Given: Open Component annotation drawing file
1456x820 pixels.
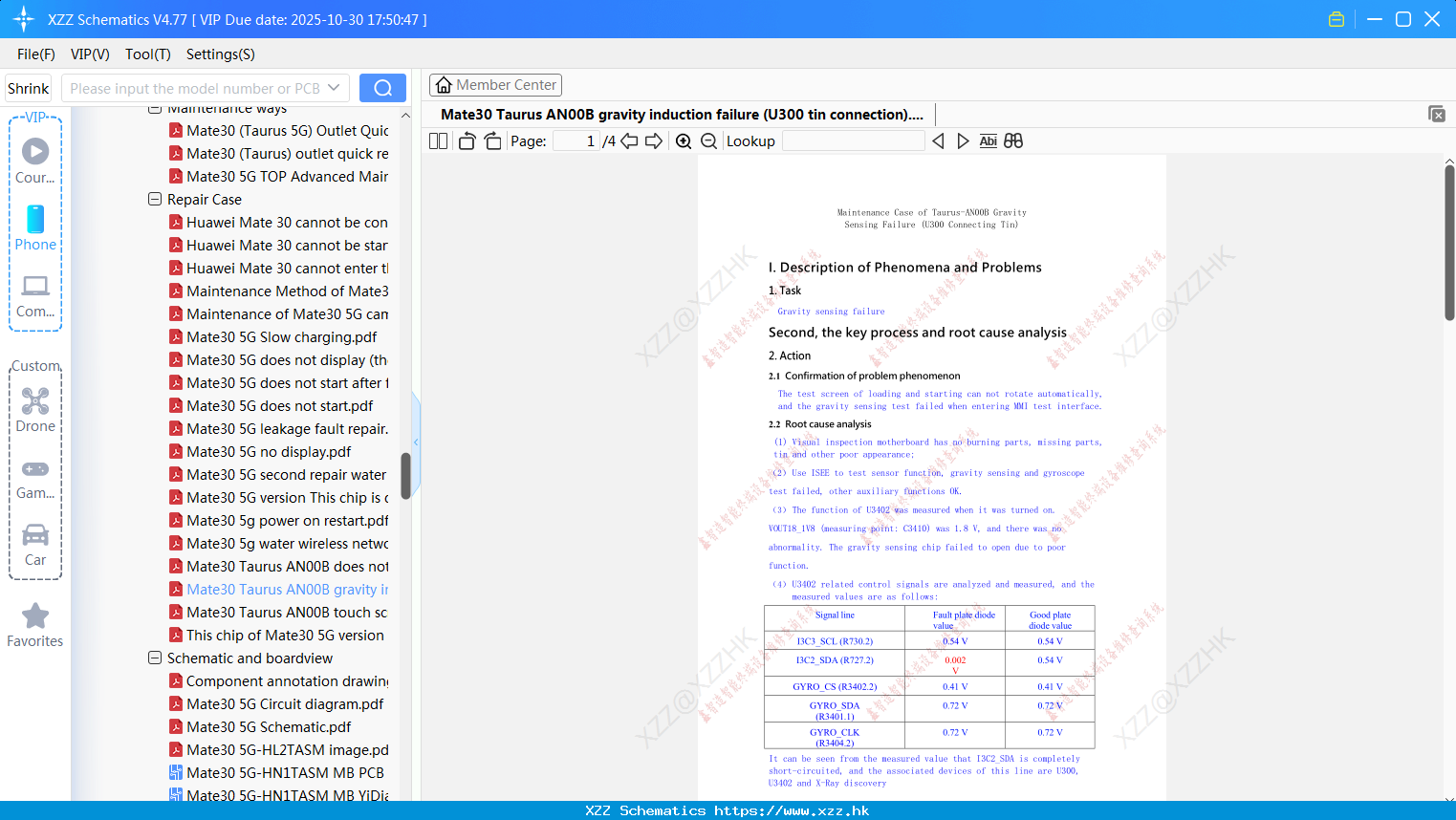Looking at the screenshot, I should 287,680.
